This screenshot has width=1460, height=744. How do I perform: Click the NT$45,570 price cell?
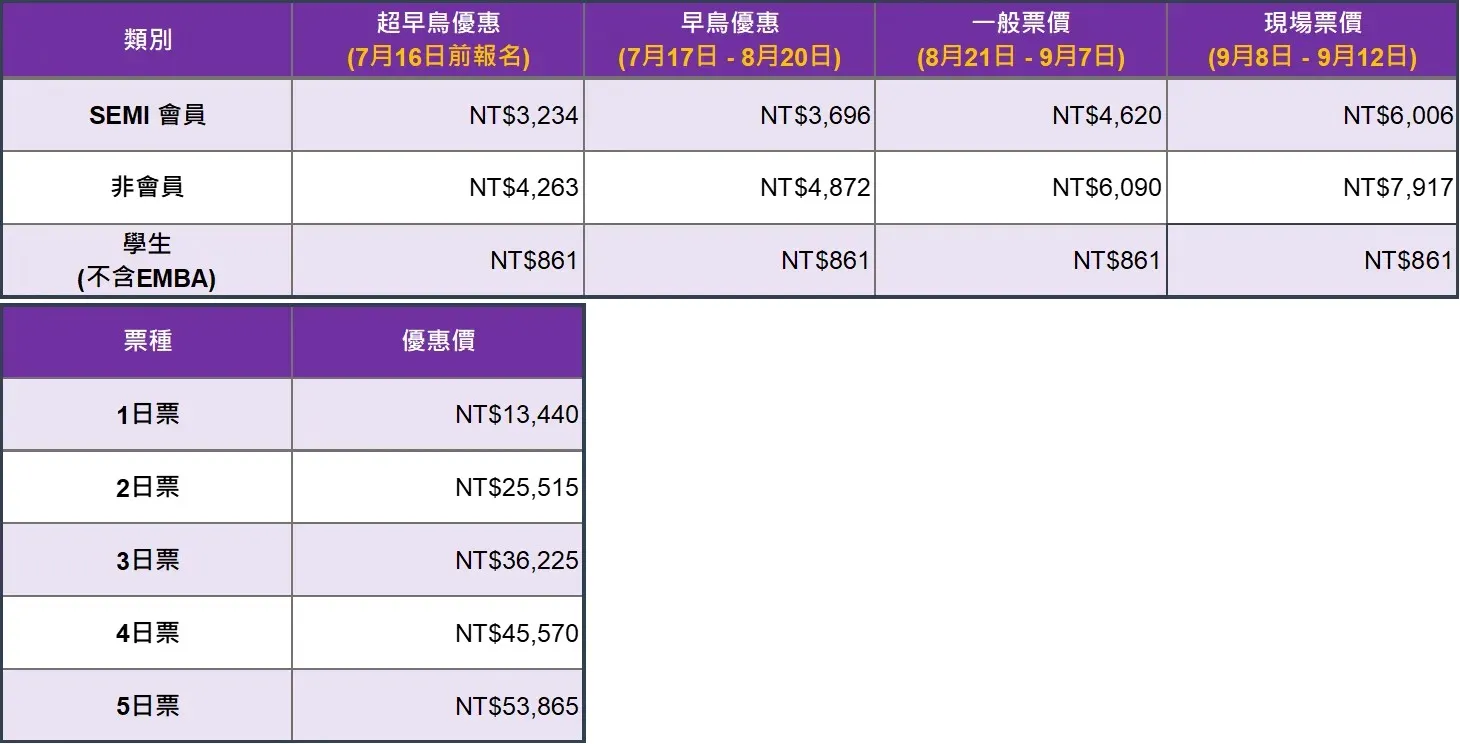tap(438, 633)
